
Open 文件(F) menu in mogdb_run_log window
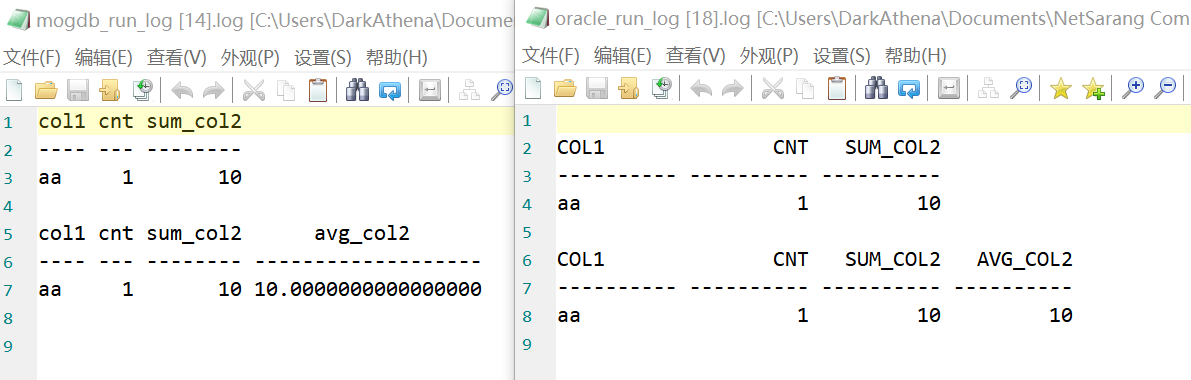pos(32,57)
